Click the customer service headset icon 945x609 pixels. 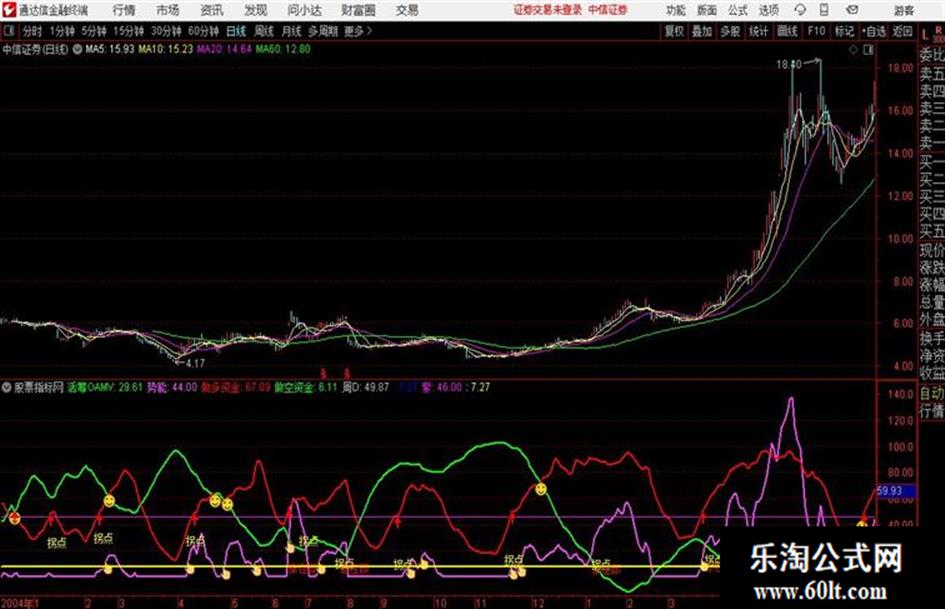(800, 10)
